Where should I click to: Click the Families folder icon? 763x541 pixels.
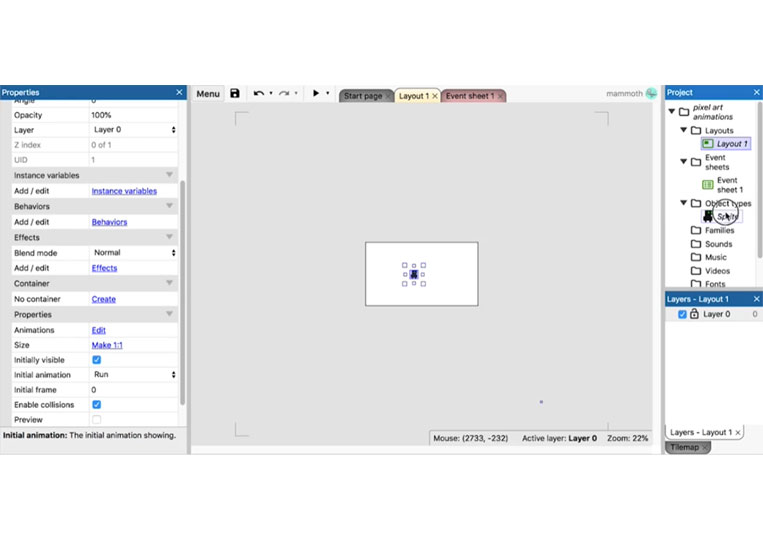[696, 230]
